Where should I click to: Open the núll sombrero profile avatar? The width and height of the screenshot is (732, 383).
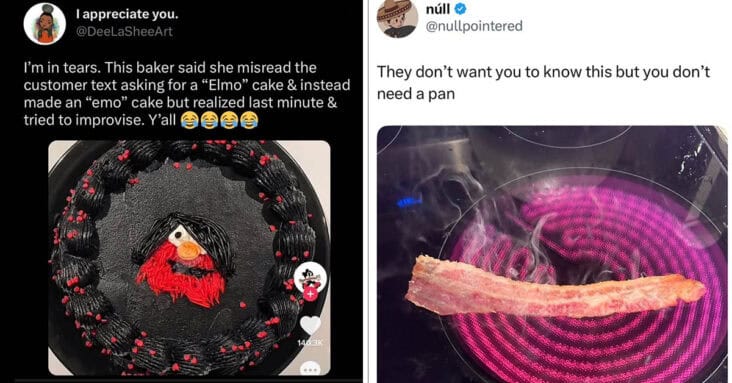(397, 19)
